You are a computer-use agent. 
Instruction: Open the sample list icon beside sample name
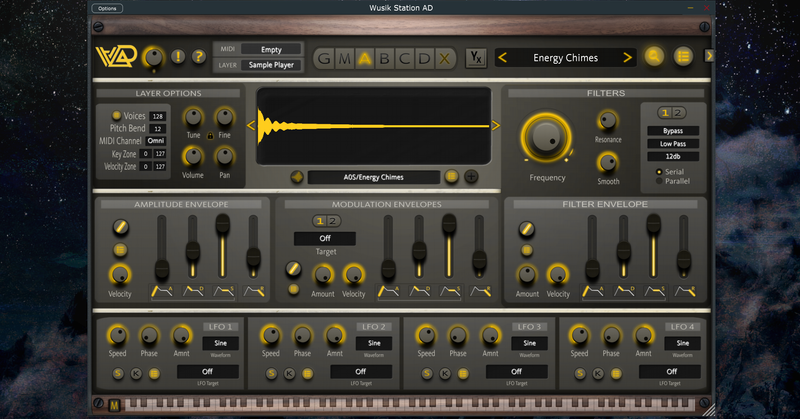click(x=451, y=177)
